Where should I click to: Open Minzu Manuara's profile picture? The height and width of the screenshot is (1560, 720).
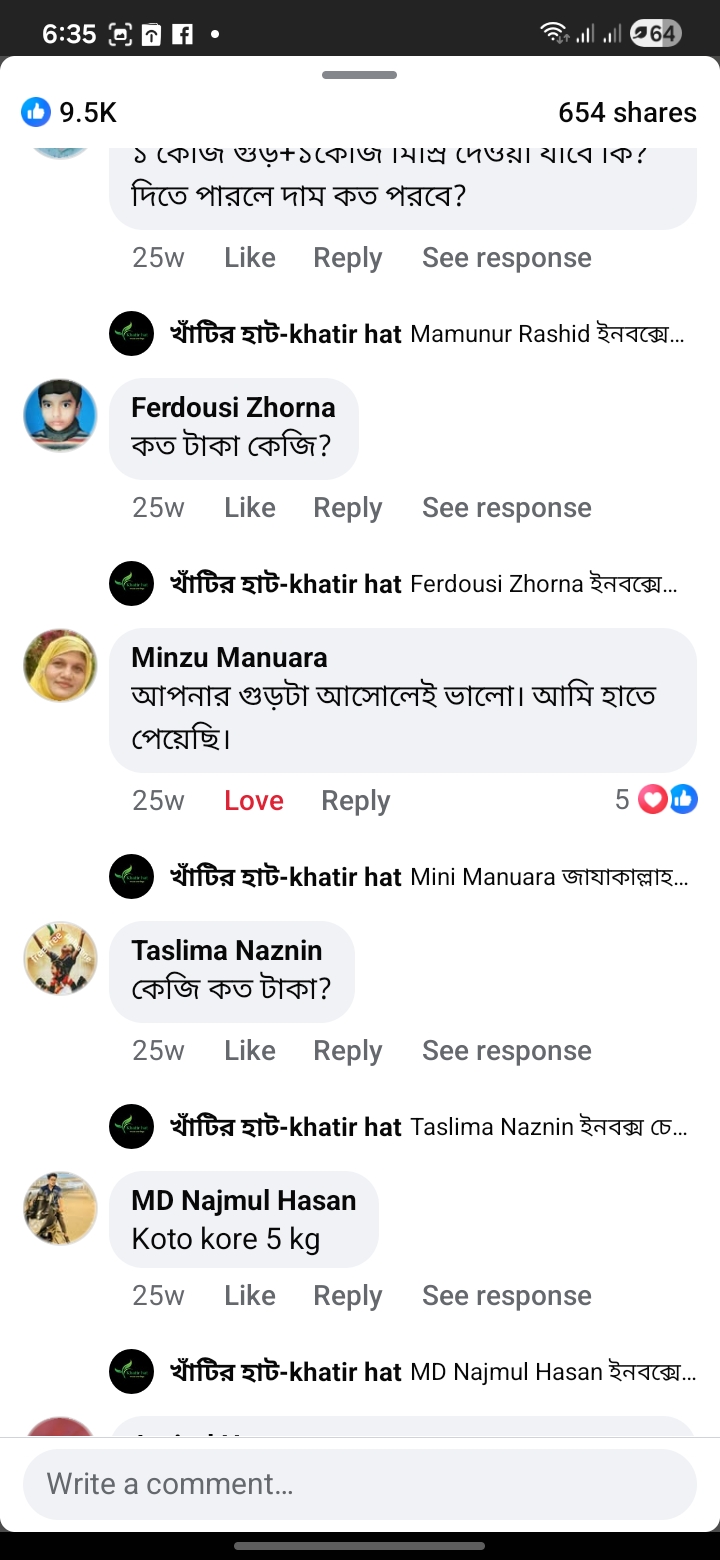pyautogui.click(x=60, y=665)
